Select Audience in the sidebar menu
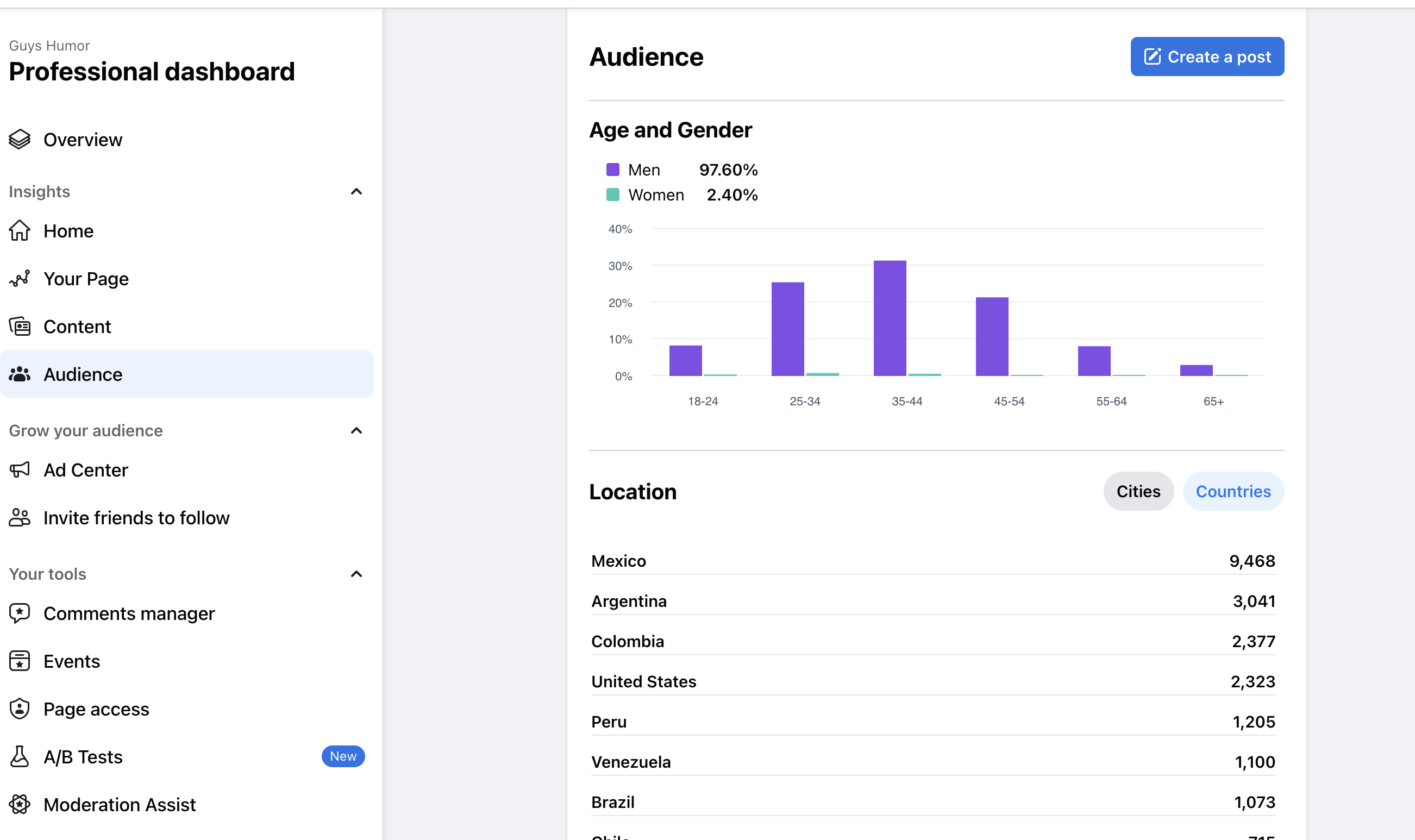Screen dimensions: 1415x840 (187, 374)
